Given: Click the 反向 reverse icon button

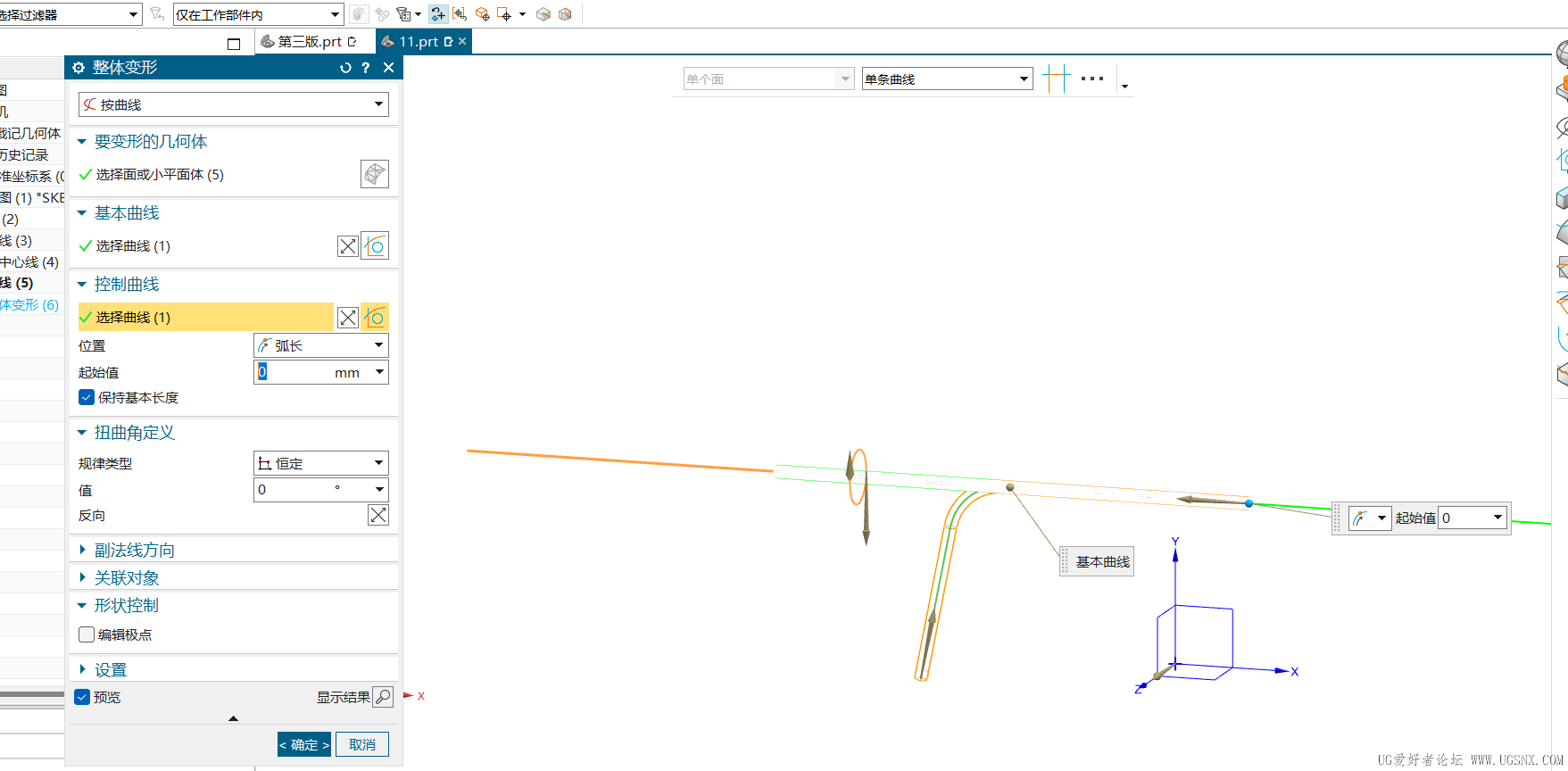Looking at the screenshot, I should pos(378,515).
